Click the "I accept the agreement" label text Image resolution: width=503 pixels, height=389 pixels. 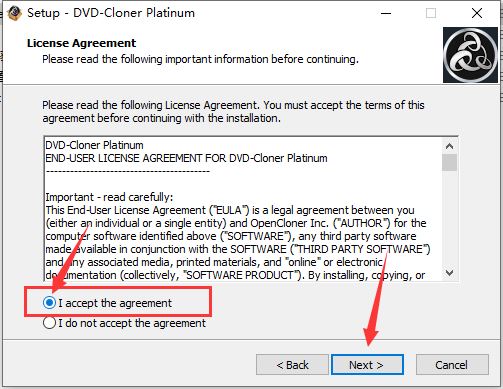click(115, 303)
